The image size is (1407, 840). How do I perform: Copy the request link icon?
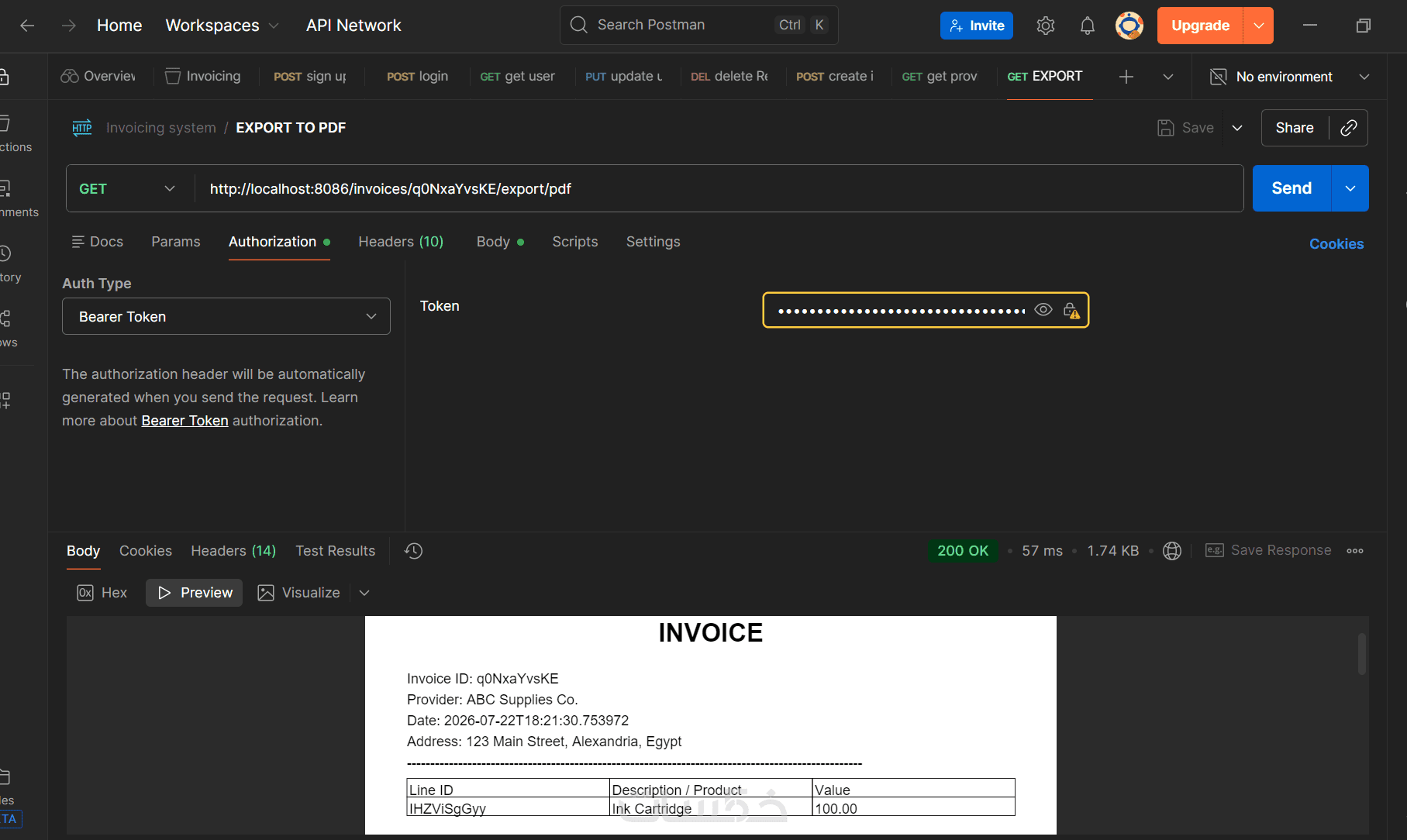(x=1349, y=128)
